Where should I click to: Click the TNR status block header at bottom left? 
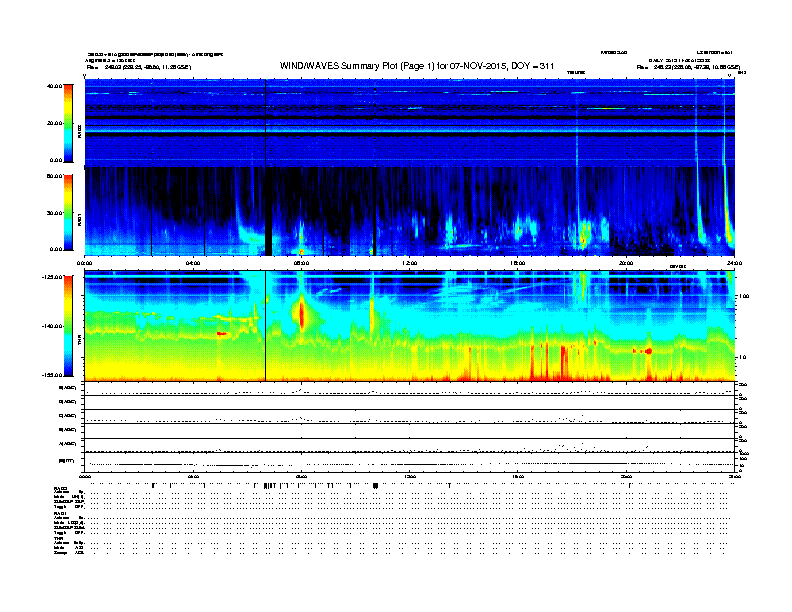pyautogui.click(x=59, y=538)
